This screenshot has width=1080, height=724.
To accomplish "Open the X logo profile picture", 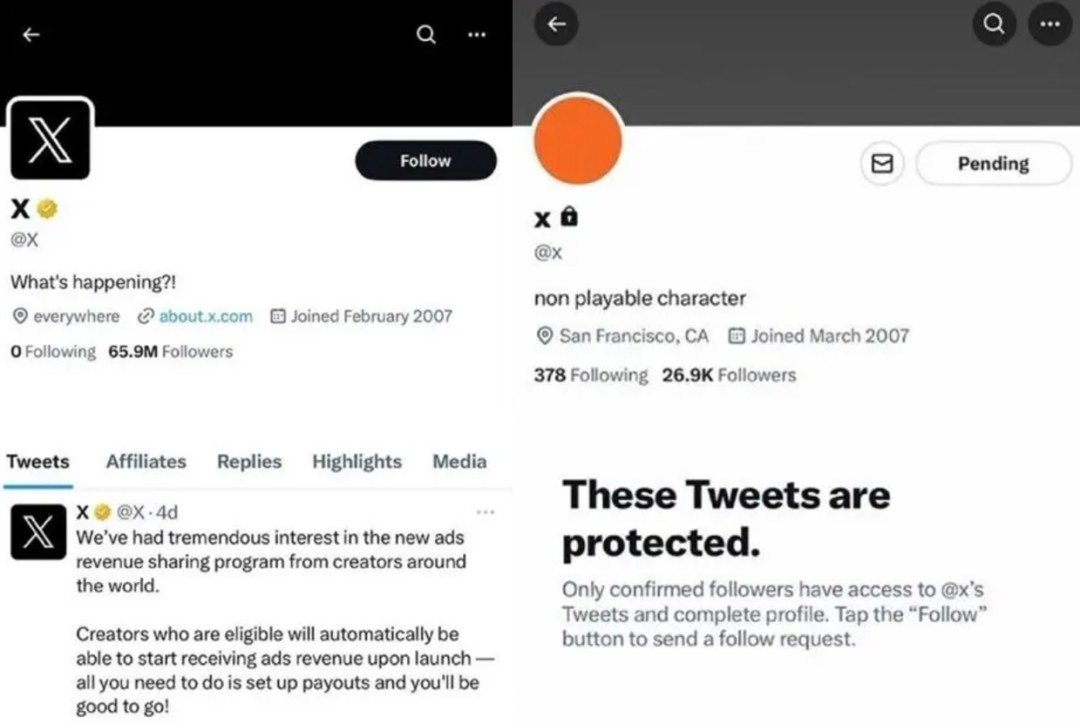I will pos(50,141).
